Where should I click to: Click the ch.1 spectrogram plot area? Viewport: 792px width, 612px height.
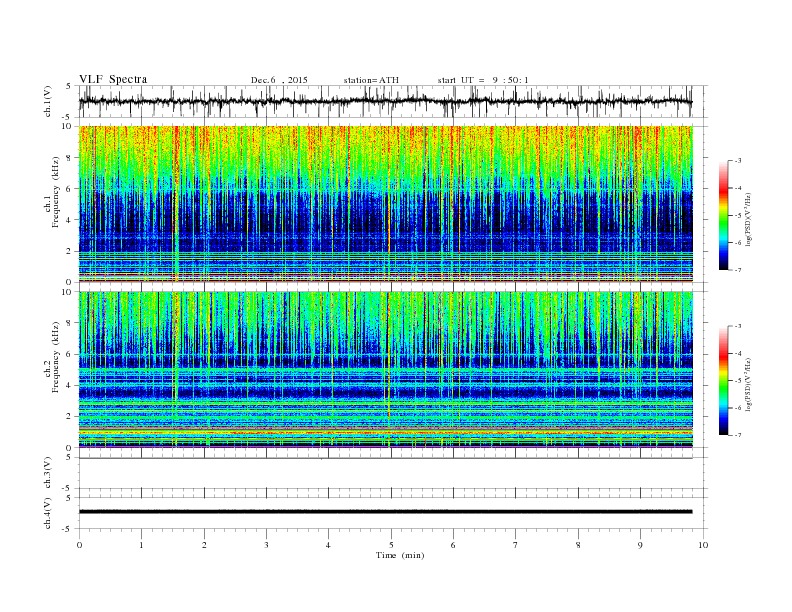386,204
